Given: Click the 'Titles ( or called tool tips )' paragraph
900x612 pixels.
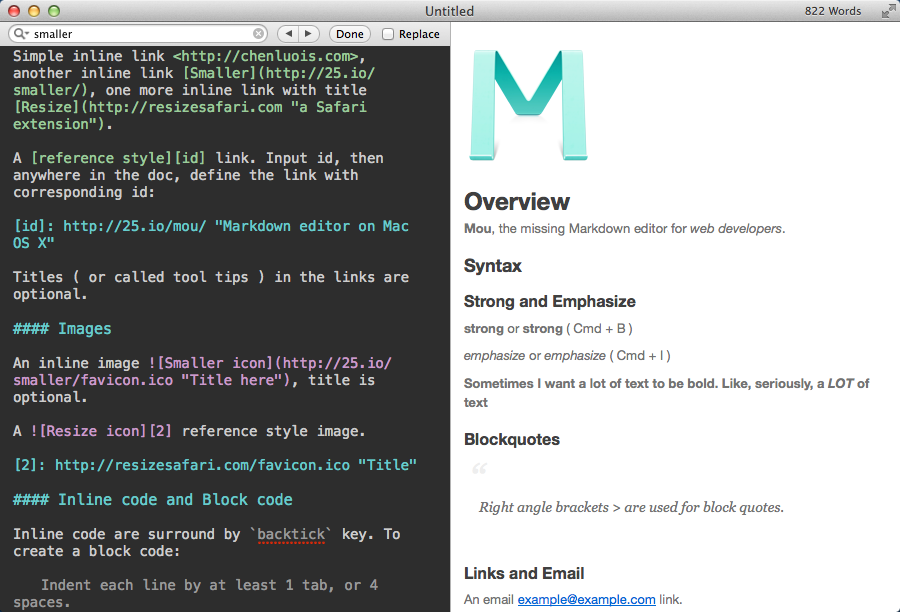Looking at the screenshot, I should tap(211, 286).
